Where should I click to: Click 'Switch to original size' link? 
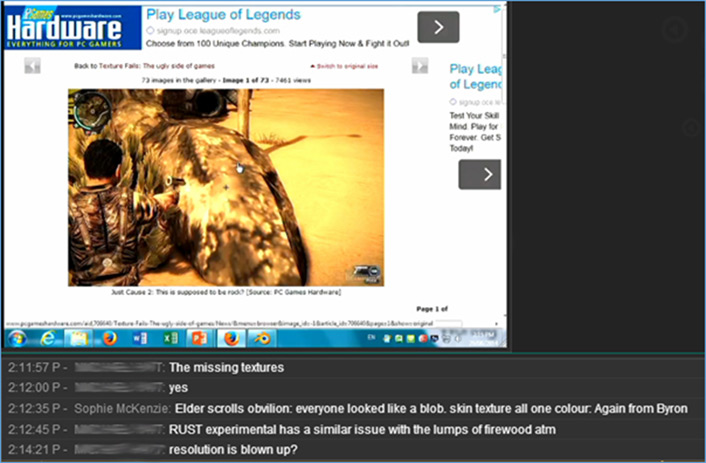pyautogui.click(x=344, y=66)
